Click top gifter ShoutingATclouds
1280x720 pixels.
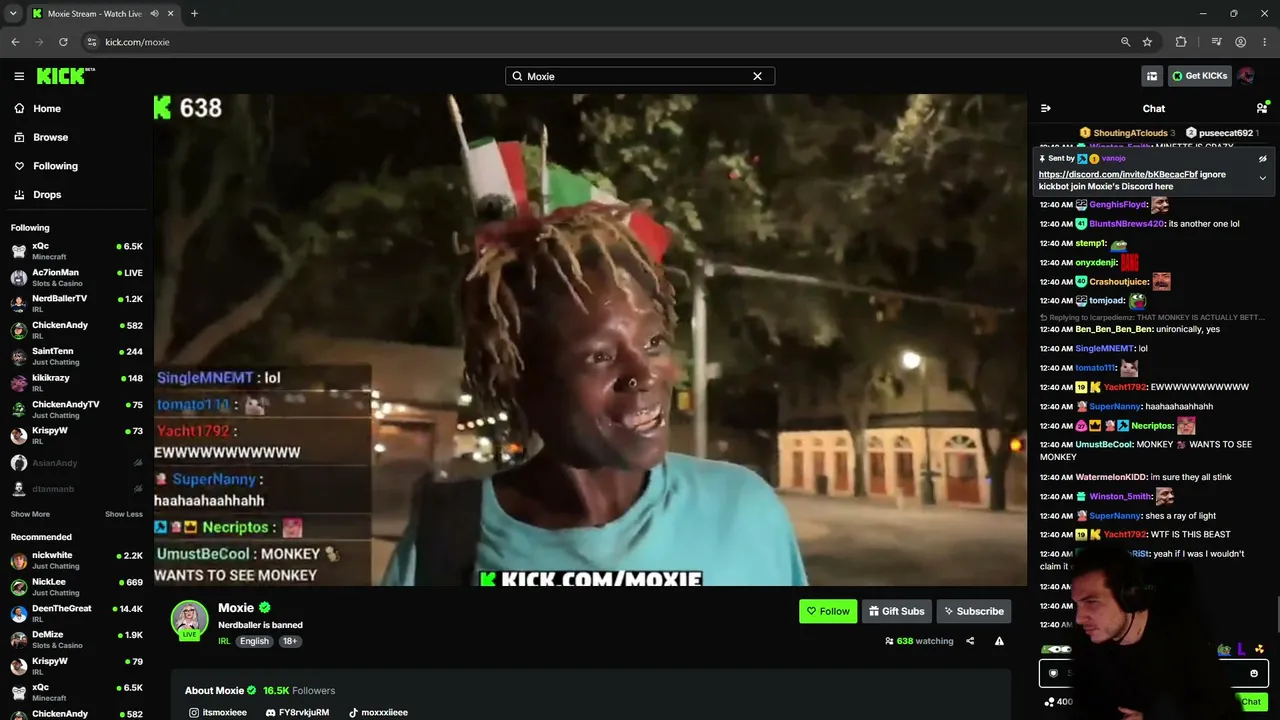pos(1130,133)
